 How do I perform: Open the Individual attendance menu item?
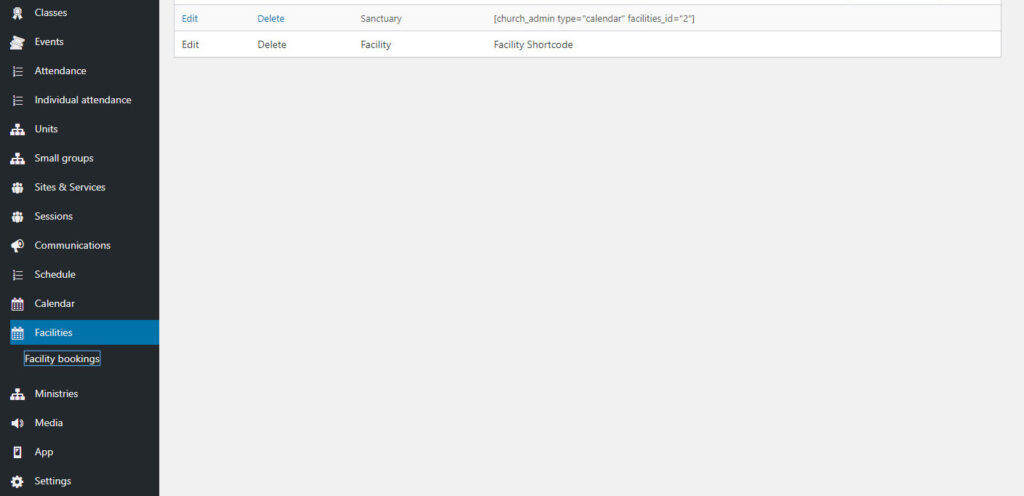[82, 100]
